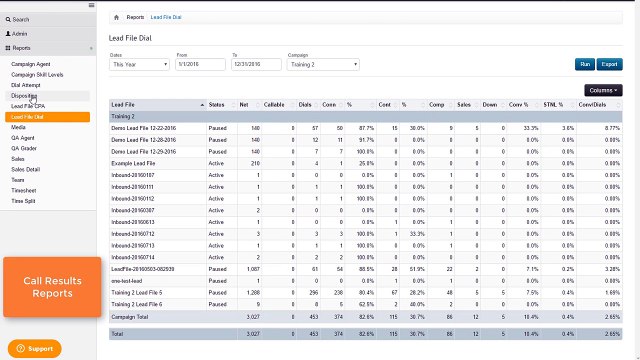Click the Lead File Dial breadcrumb
Screen dimensions: 640x360
(166, 17)
